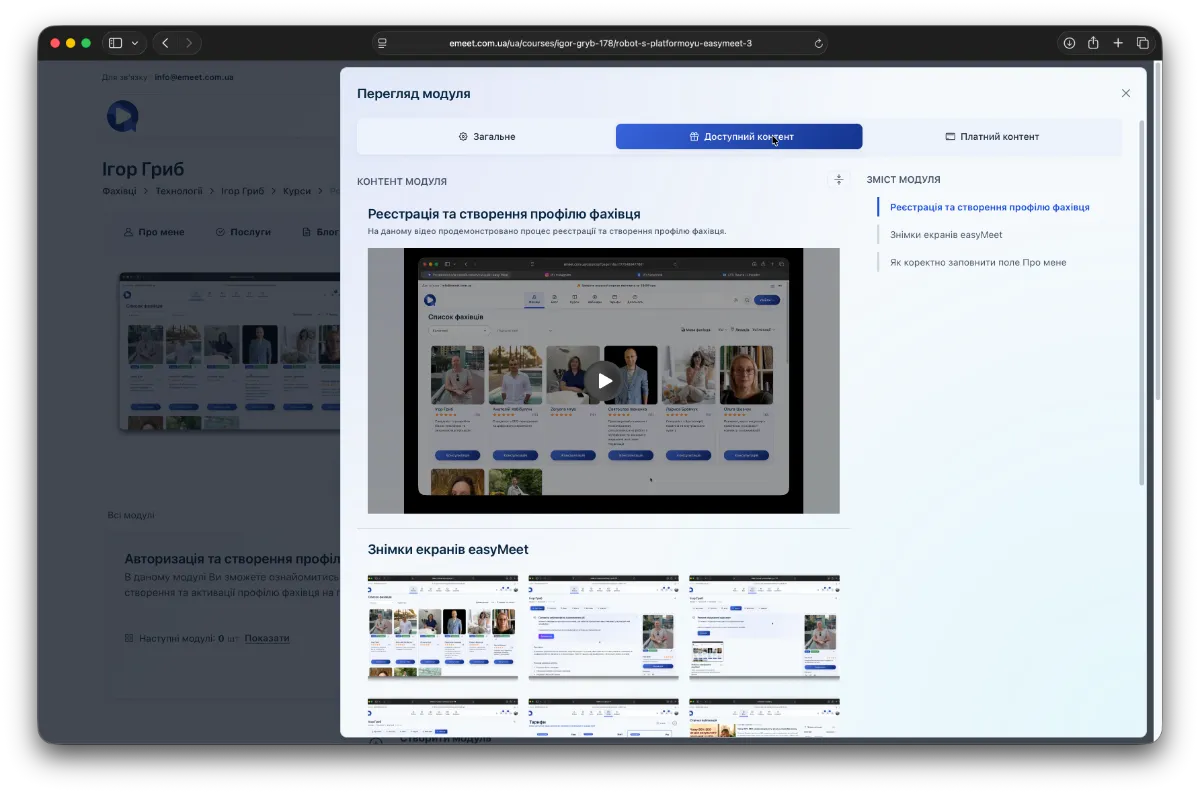1200x794 pixels.
Task: Go back to the previous page
Action: (x=165, y=43)
